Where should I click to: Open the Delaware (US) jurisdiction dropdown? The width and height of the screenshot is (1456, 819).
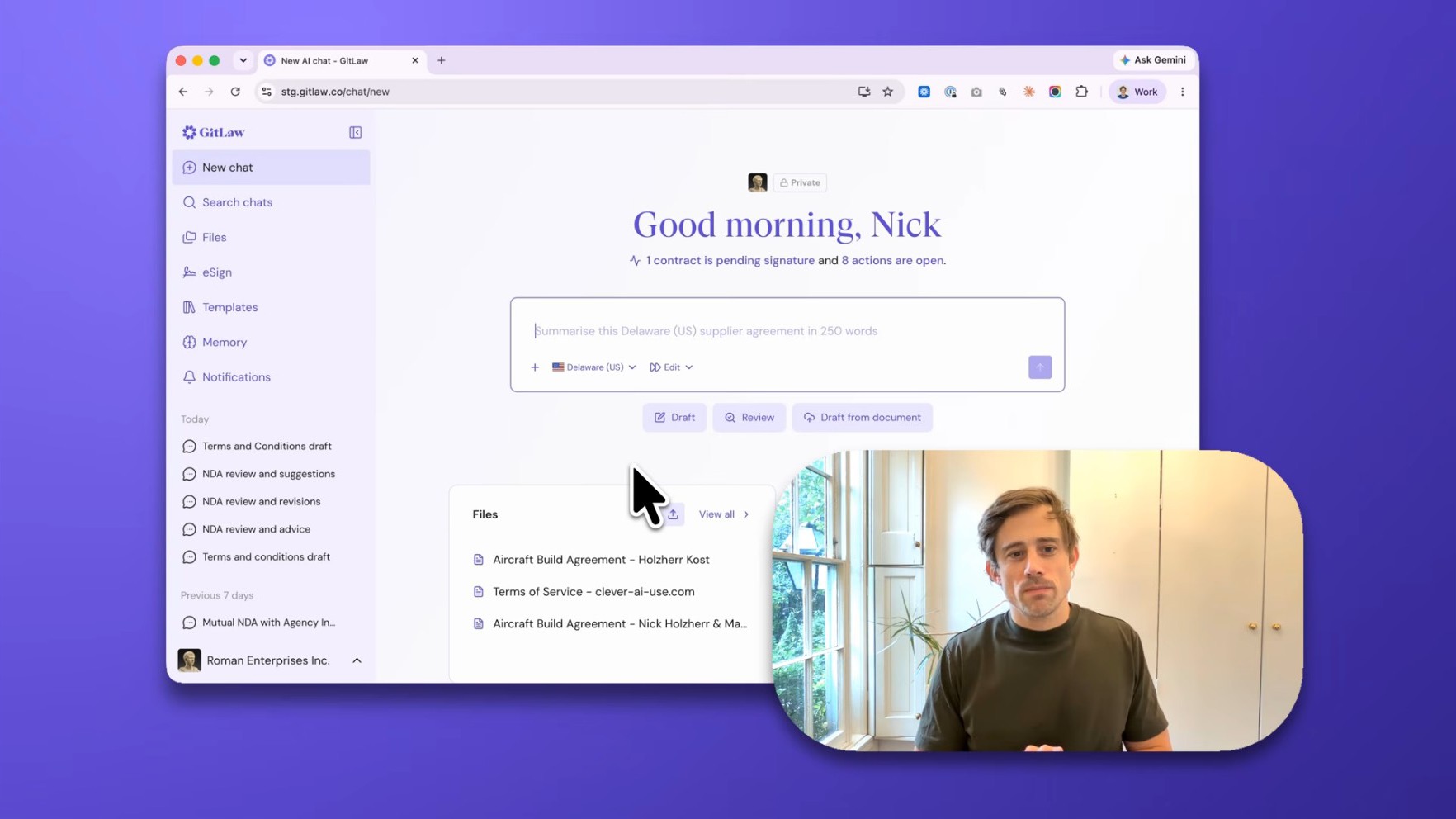coord(593,367)
